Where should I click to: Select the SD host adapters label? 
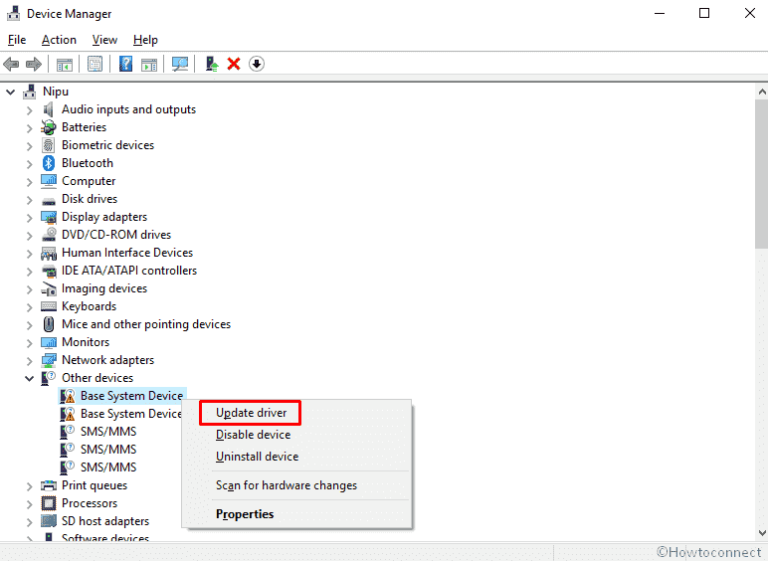pos(105,521)
